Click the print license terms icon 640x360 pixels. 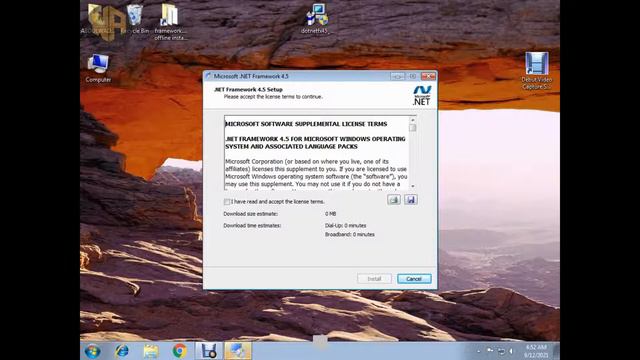coord(394,200)
